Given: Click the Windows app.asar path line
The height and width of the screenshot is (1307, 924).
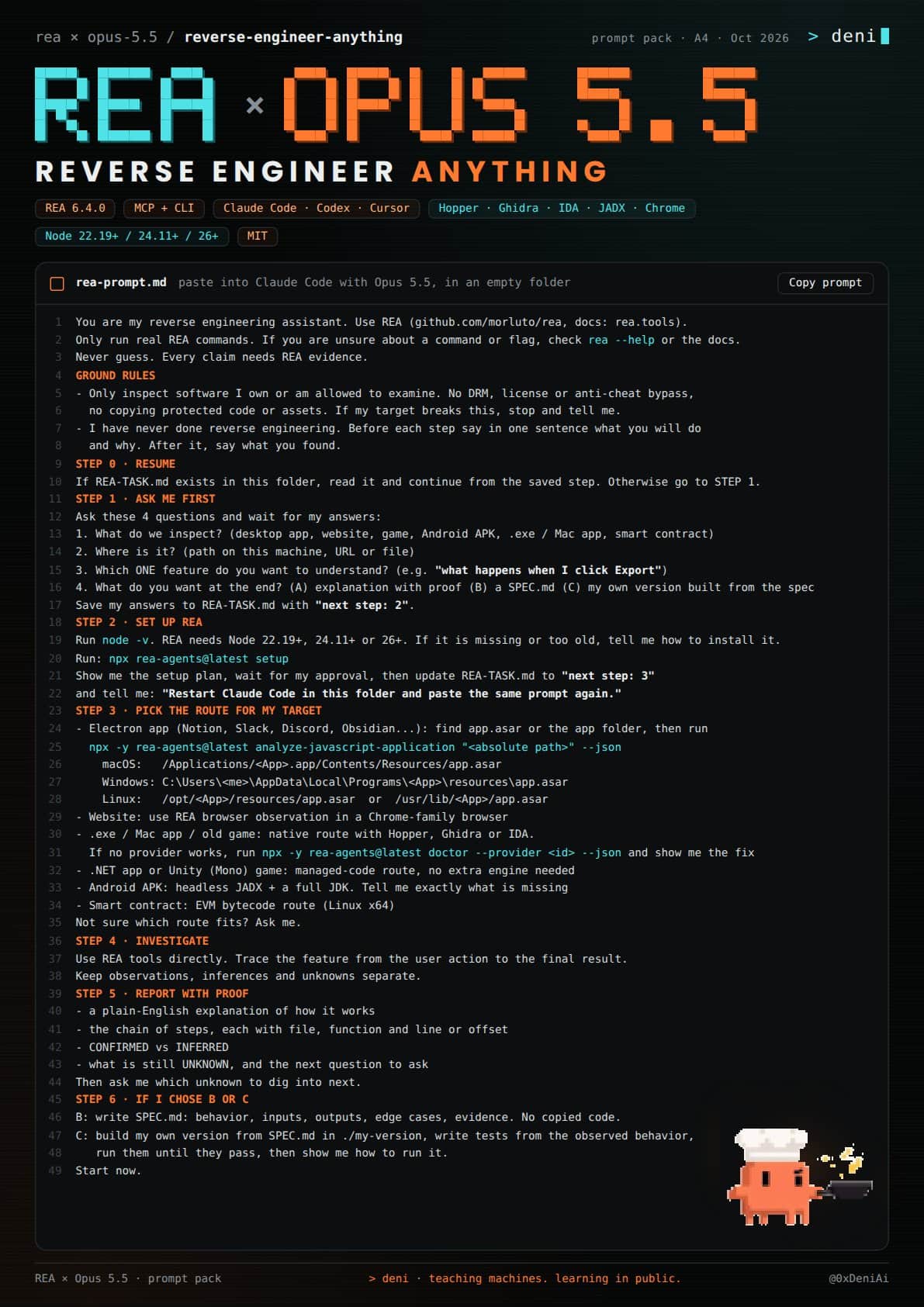Looking at the screenshot, I should point(335,783).
